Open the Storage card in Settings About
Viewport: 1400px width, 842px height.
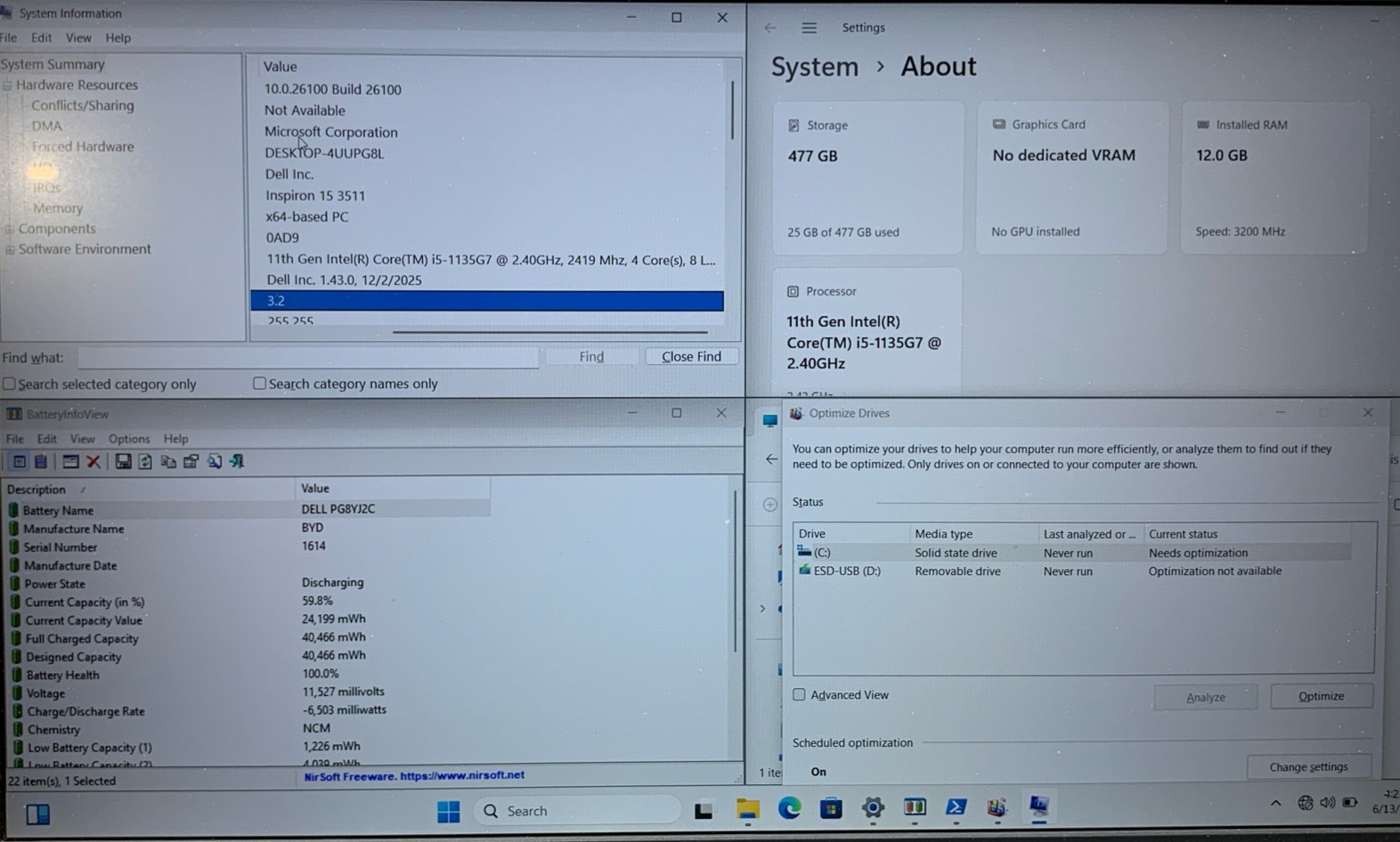click(x=868, y=178)
